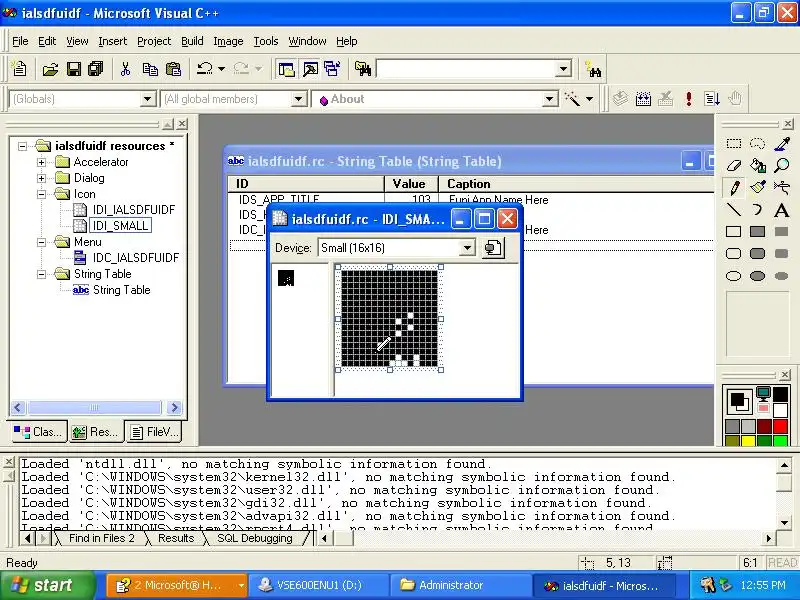Click the Search help binoculars icon
800x600 pixels.
coord(593,69)
